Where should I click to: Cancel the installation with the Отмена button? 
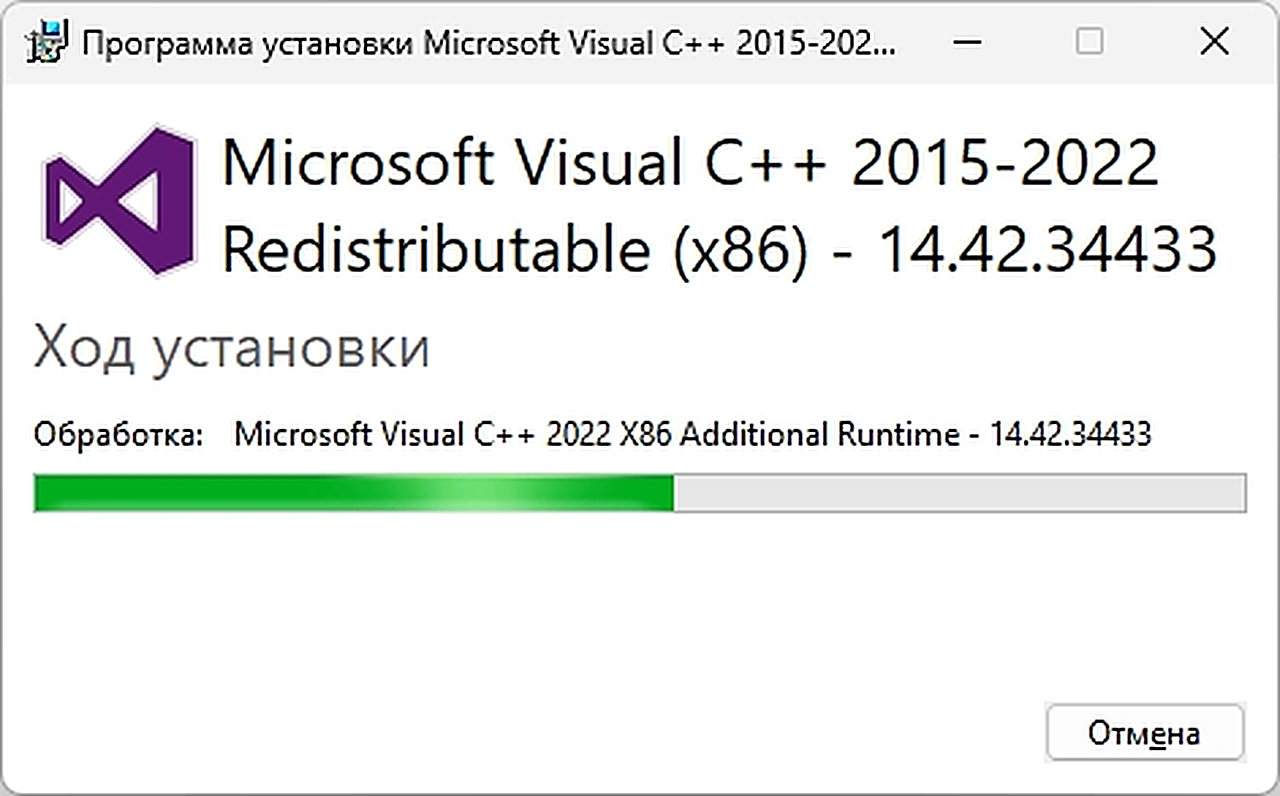(x=1145, y=733)
